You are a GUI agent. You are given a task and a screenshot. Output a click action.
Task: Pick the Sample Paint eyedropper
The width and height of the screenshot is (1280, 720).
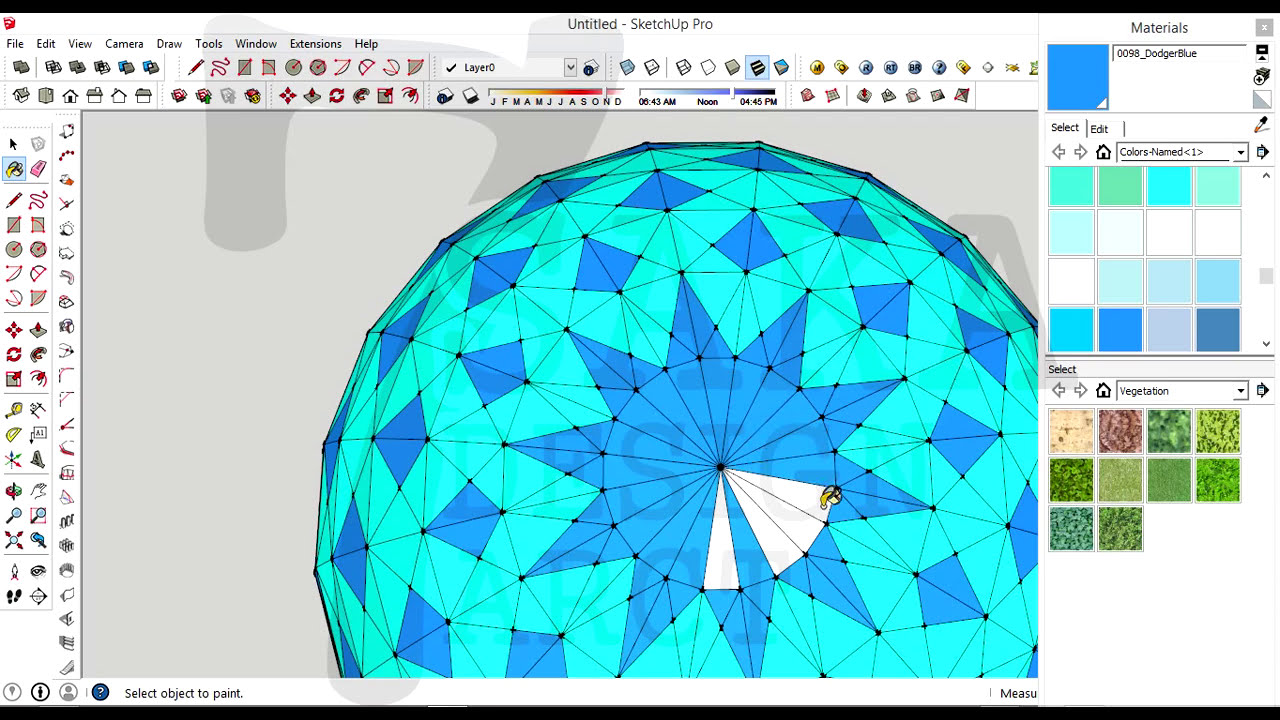coord(1262,125)
